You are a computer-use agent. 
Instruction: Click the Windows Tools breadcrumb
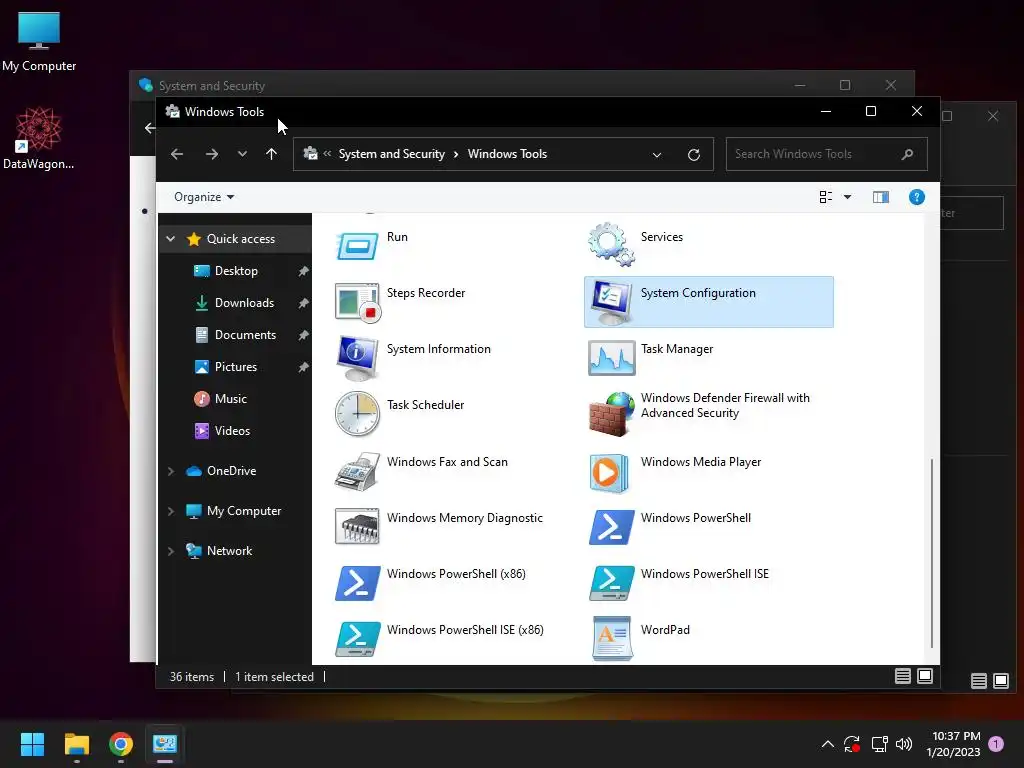507,154
